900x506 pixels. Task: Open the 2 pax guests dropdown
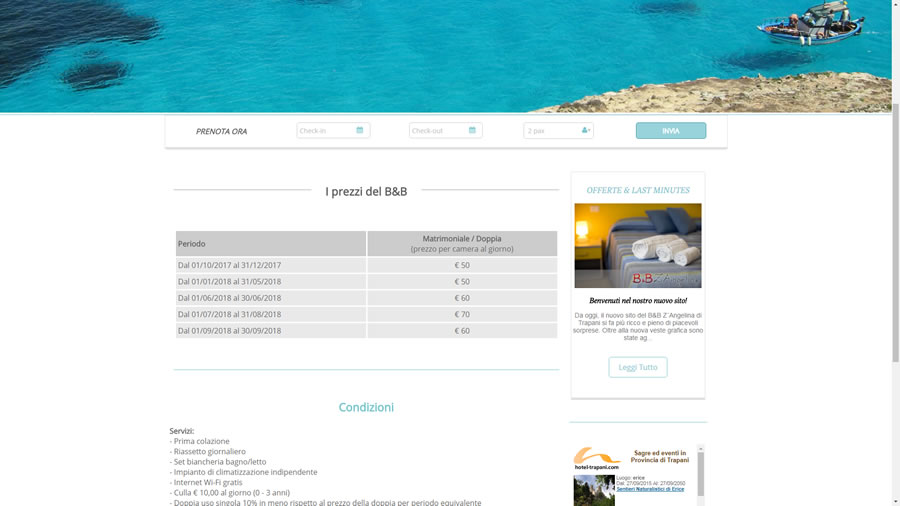point(558,130)
